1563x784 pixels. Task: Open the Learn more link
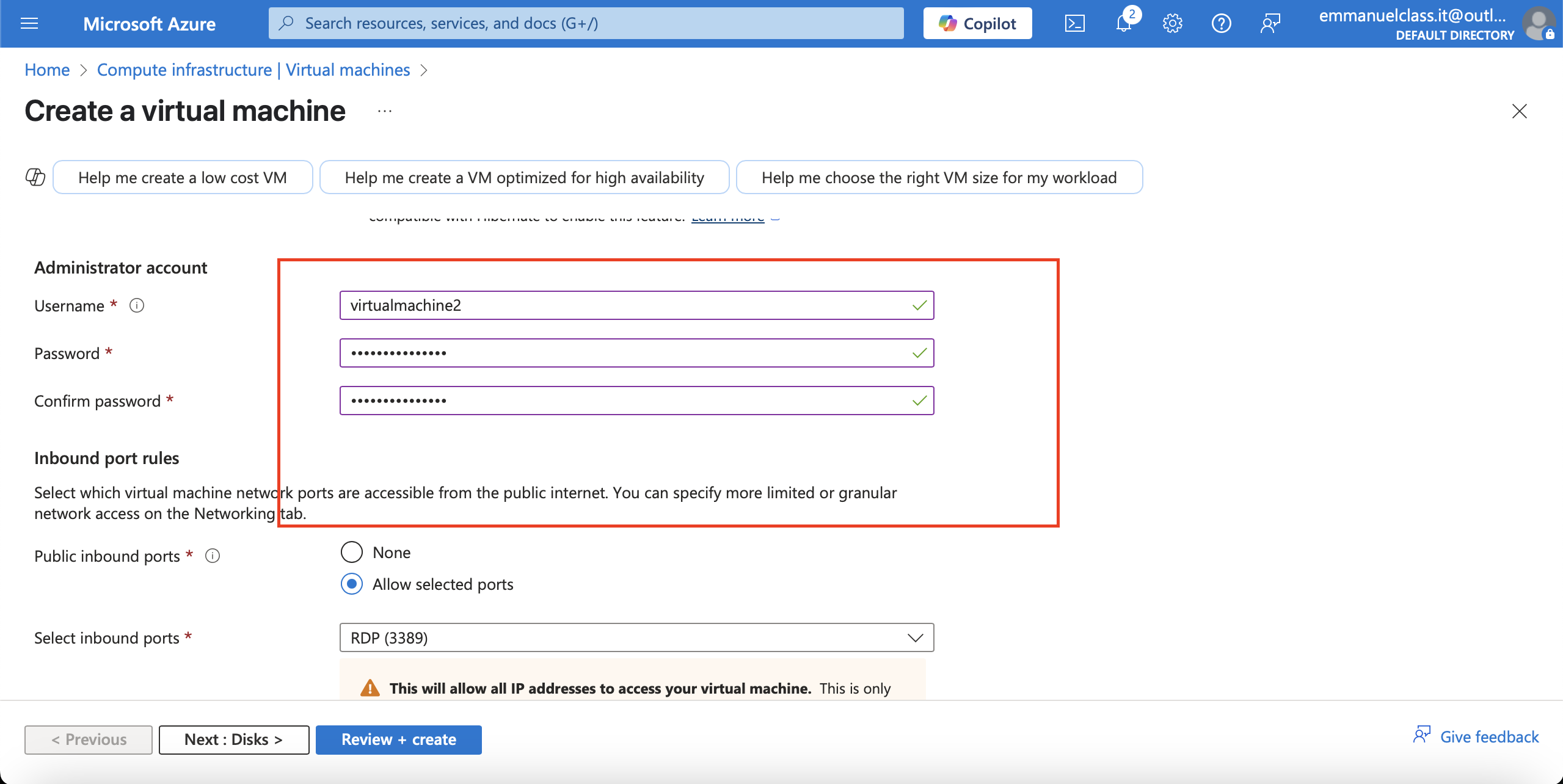727,219
